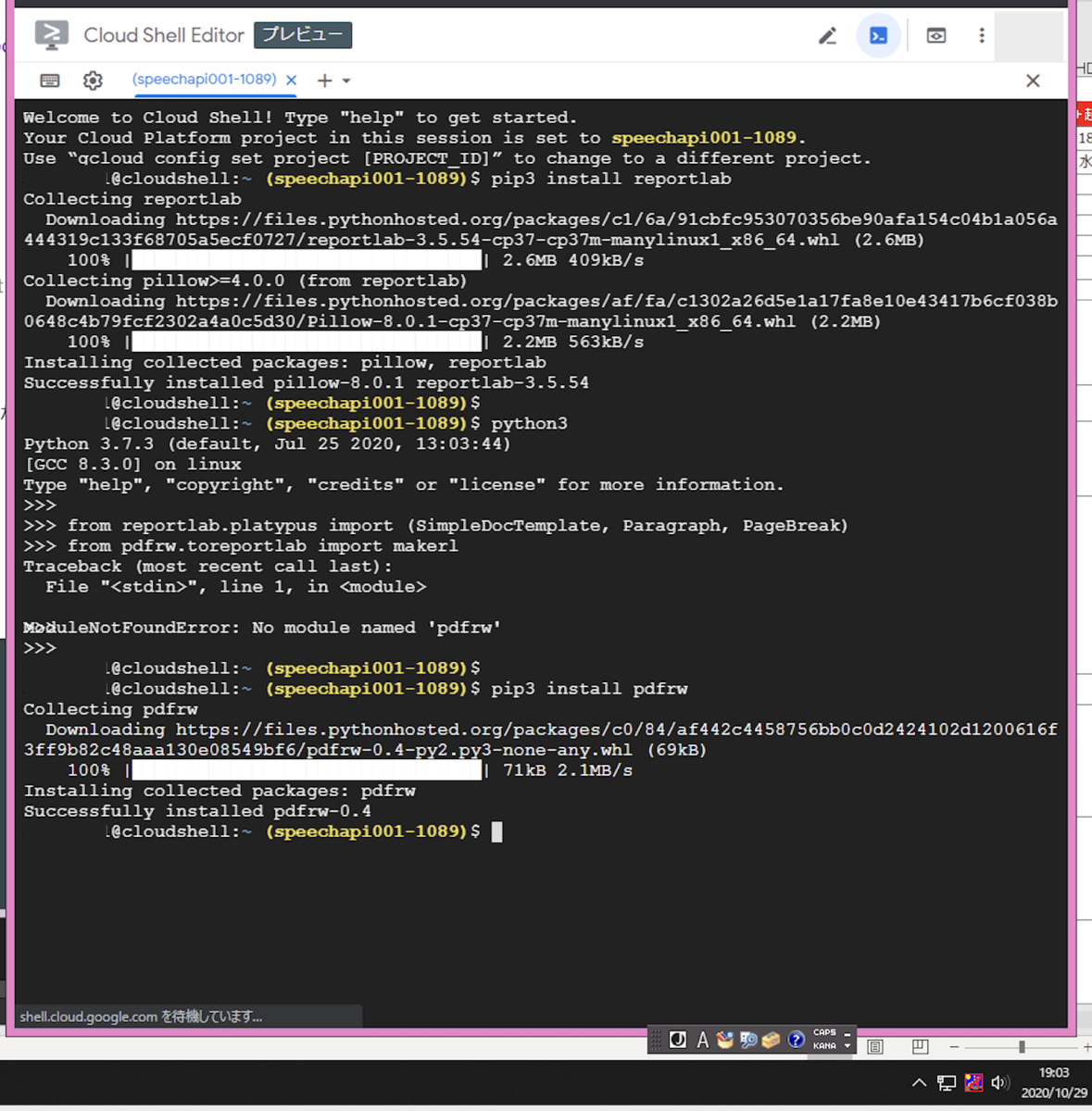Click the keyboard shortcuts icon beside the gear
The height and width of the screenshot is (1111, 1092).
point(49,81)
